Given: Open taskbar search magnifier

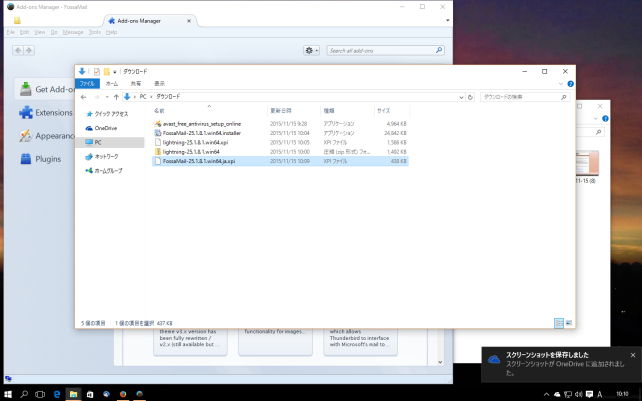Looking at the screenshot, I should [24, 394].
